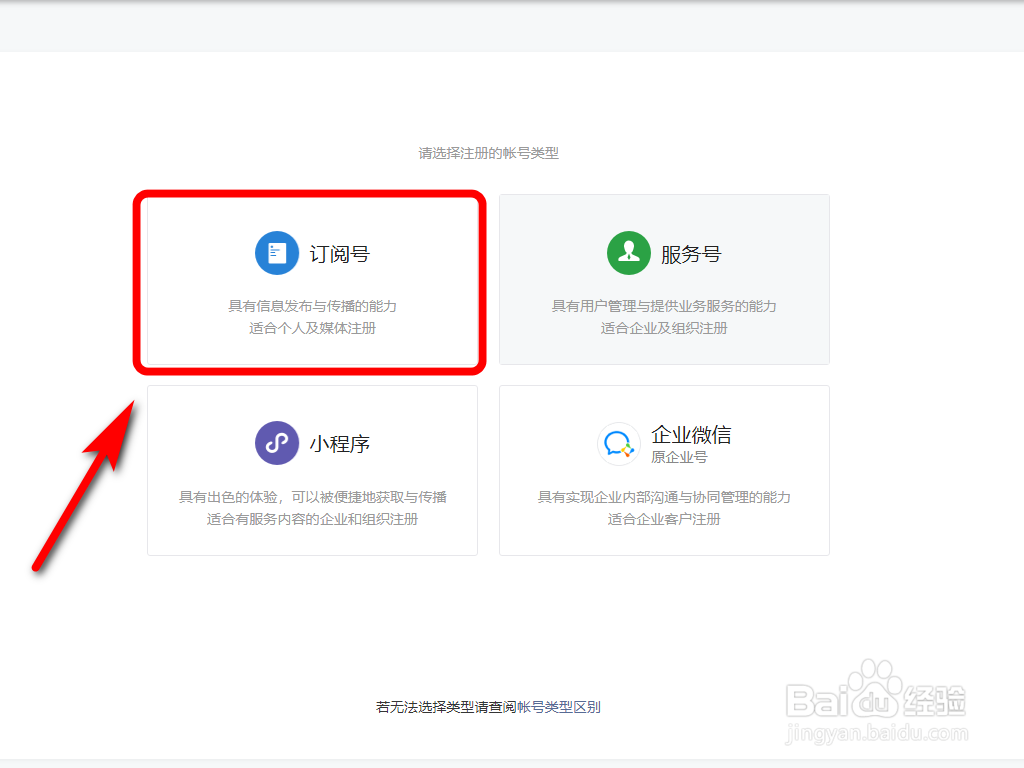Click the 若无法选择类型请查阅 text
Image resolution: width=1024 pixels, height=768 pixels.
(x=446, y=707)
